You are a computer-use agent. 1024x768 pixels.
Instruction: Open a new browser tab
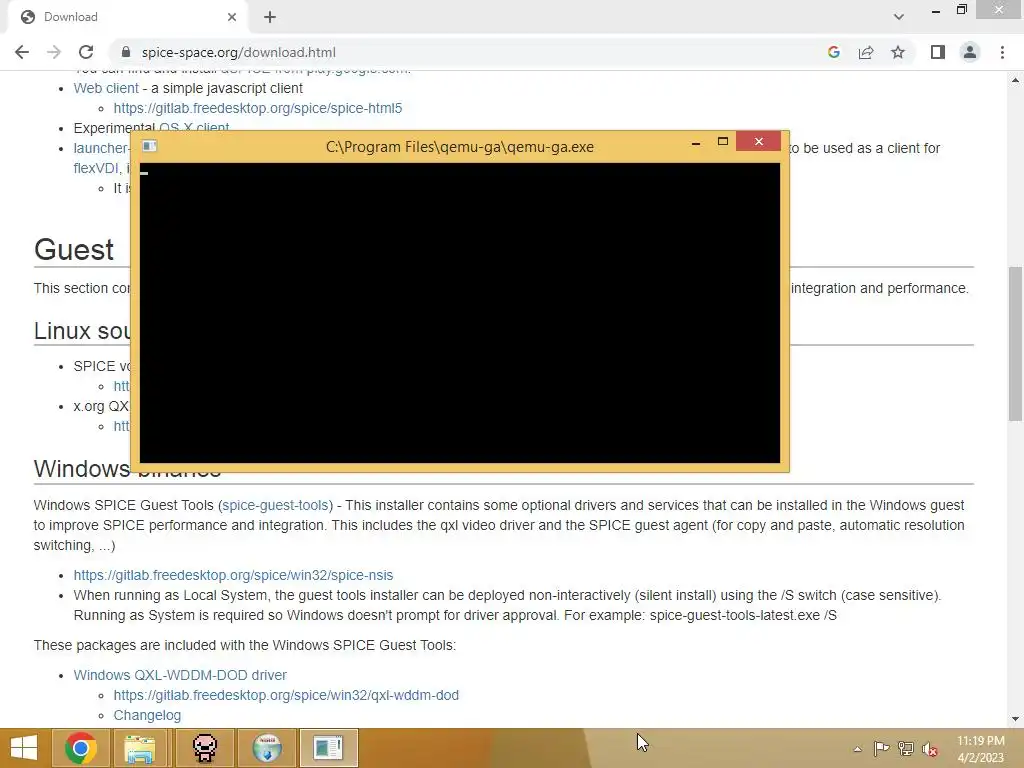[270, 17]
